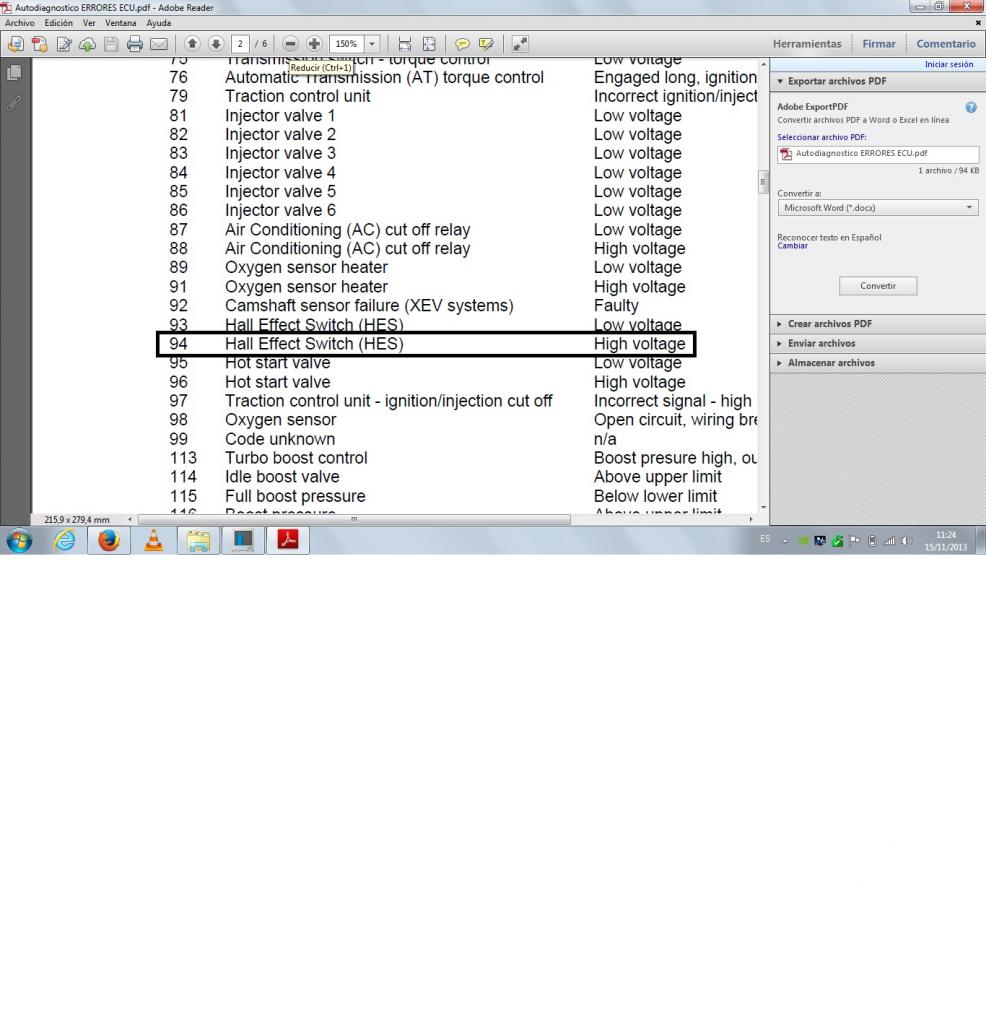Zoom in using the plus button
The width and height of the screenshot is (986, 1024).
pyautogui.click(x=313, y=44)
